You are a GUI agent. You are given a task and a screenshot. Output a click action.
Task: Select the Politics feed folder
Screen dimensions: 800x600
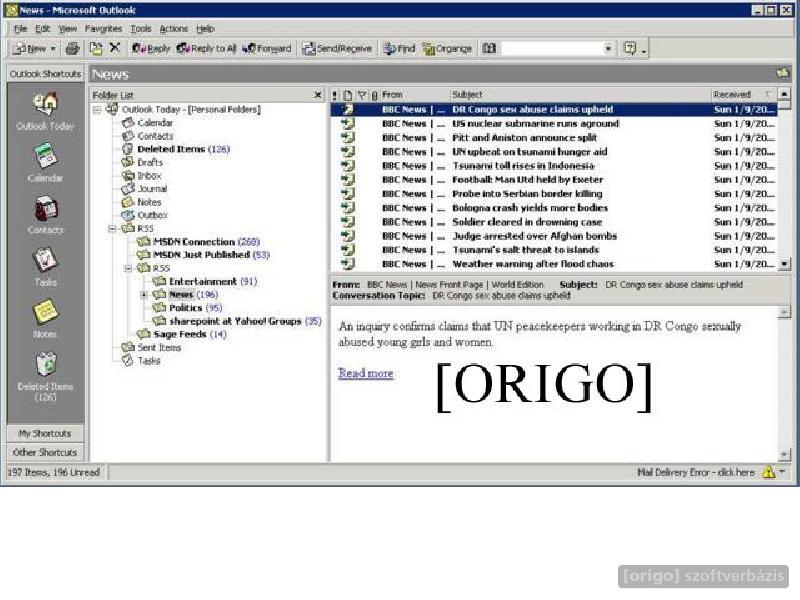click(x=188, y=308)
